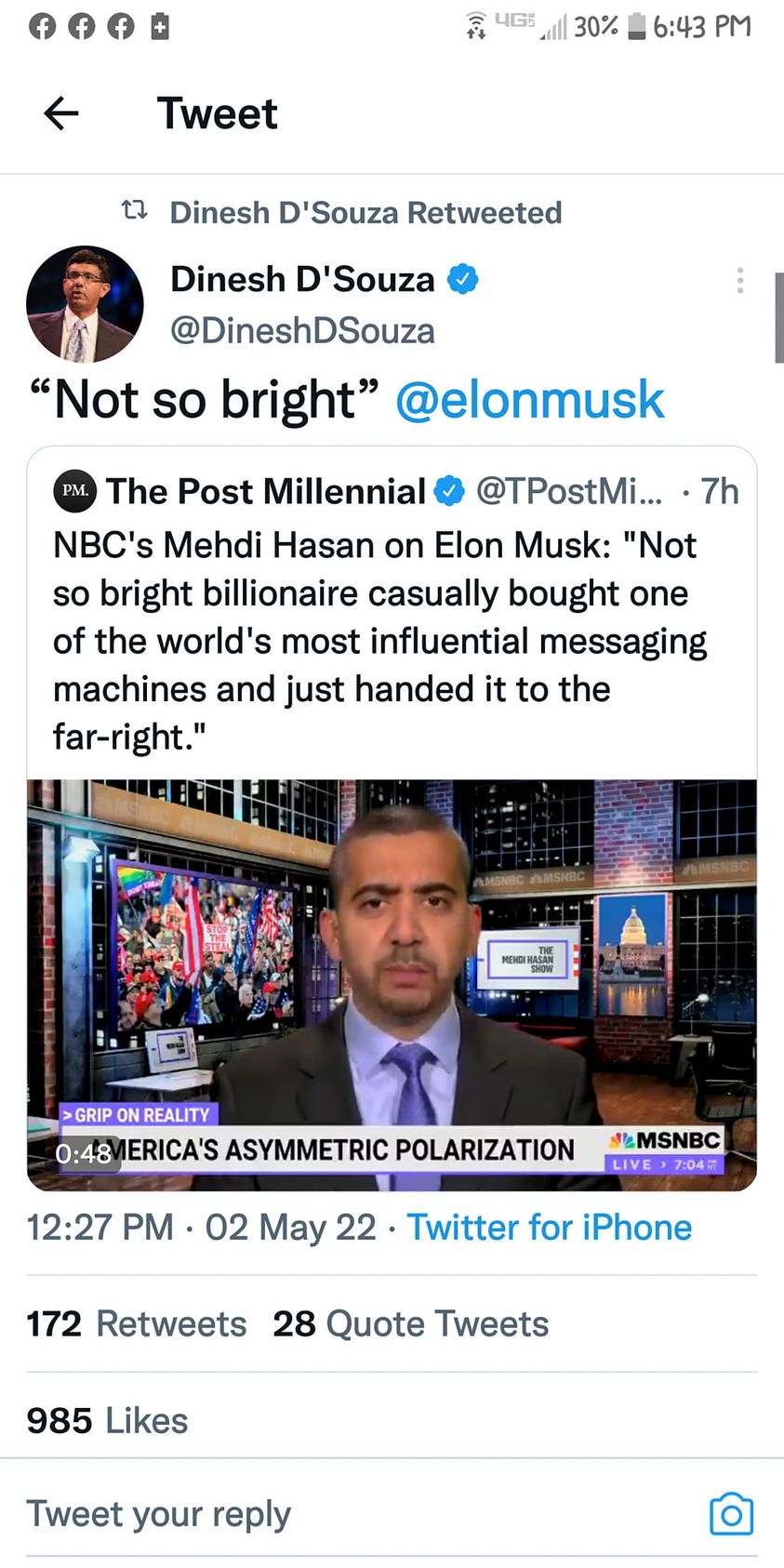Click the scrollbar on the right edge
The height and width of the screenshot is (1568, 784).
pyautogui.click(x=778, y=316)
